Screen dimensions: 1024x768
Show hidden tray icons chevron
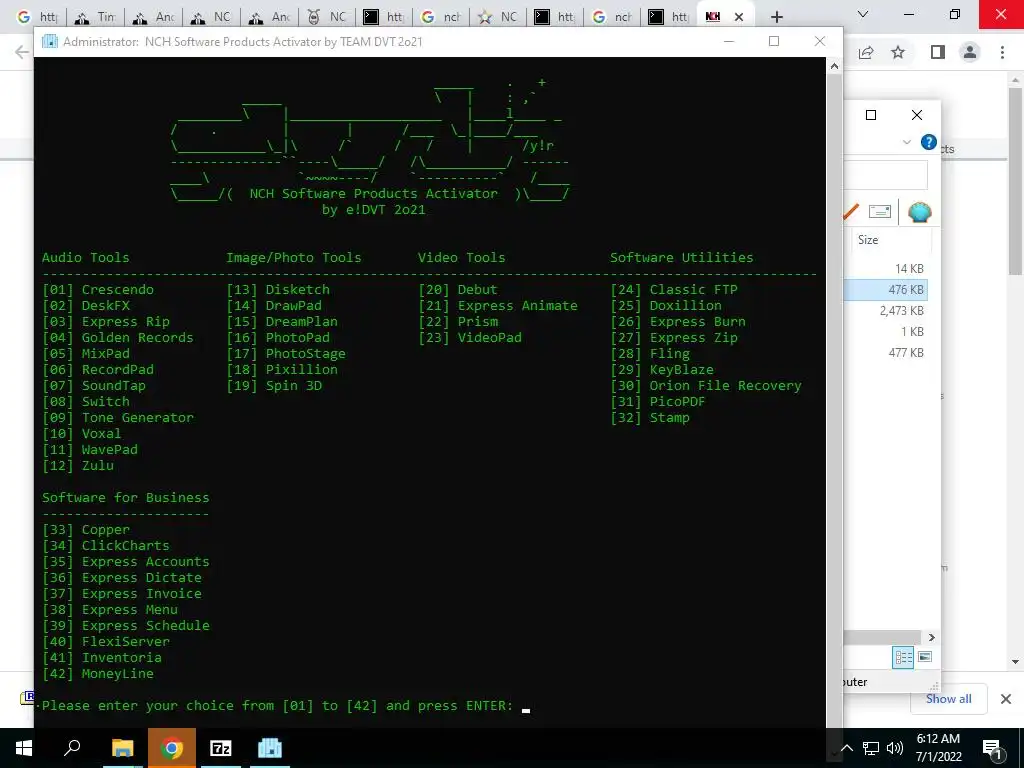pos(846,748)
